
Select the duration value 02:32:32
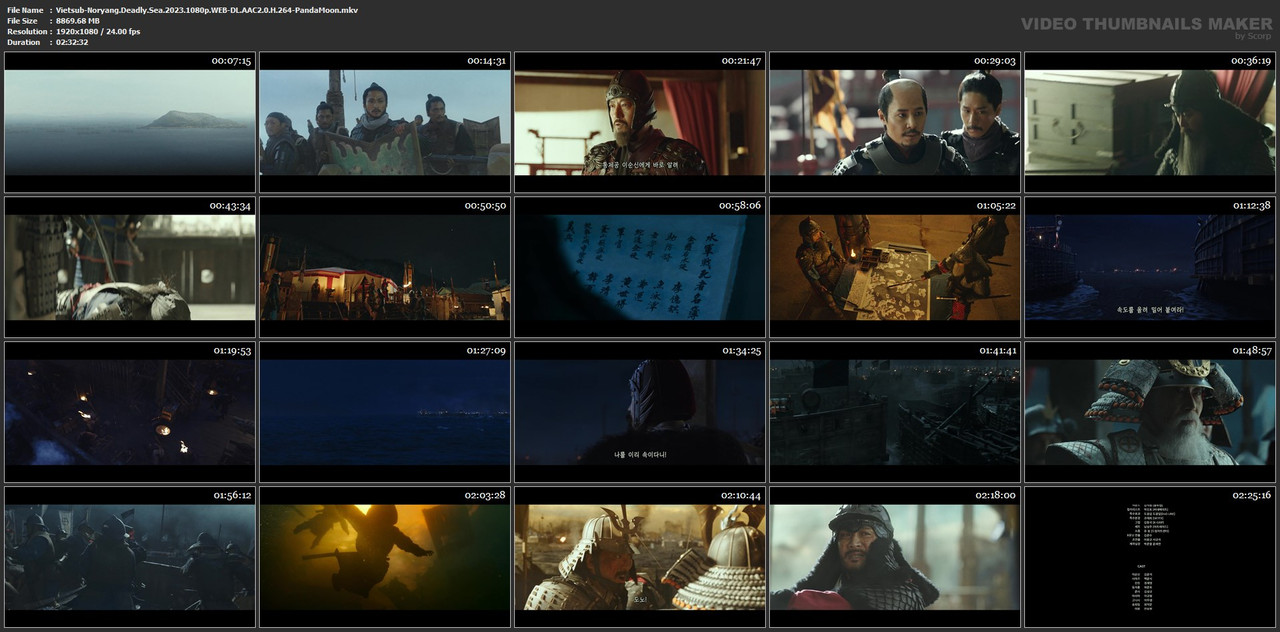click(72, 42)
